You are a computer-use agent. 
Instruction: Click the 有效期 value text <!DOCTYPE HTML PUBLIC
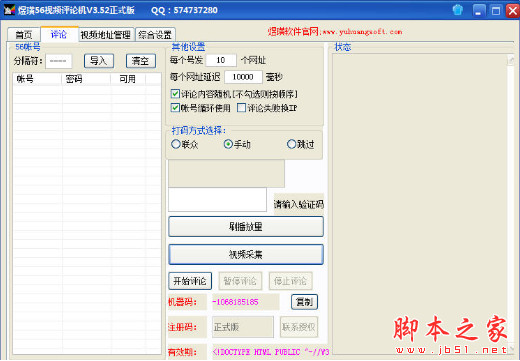pyautogui.click(x=271, y=352)
